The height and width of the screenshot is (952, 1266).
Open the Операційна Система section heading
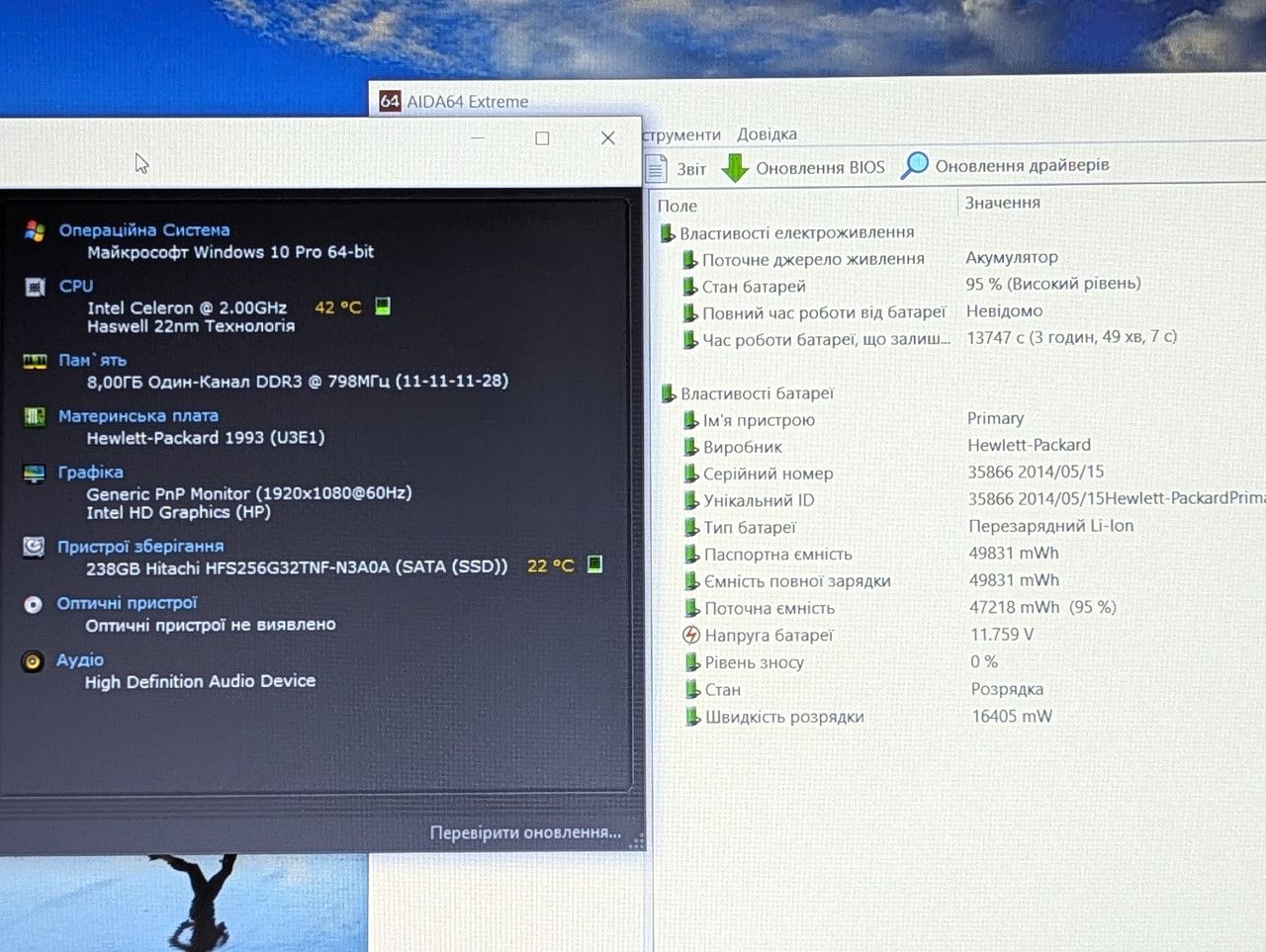pyautogui.click(x=144, y=229)
